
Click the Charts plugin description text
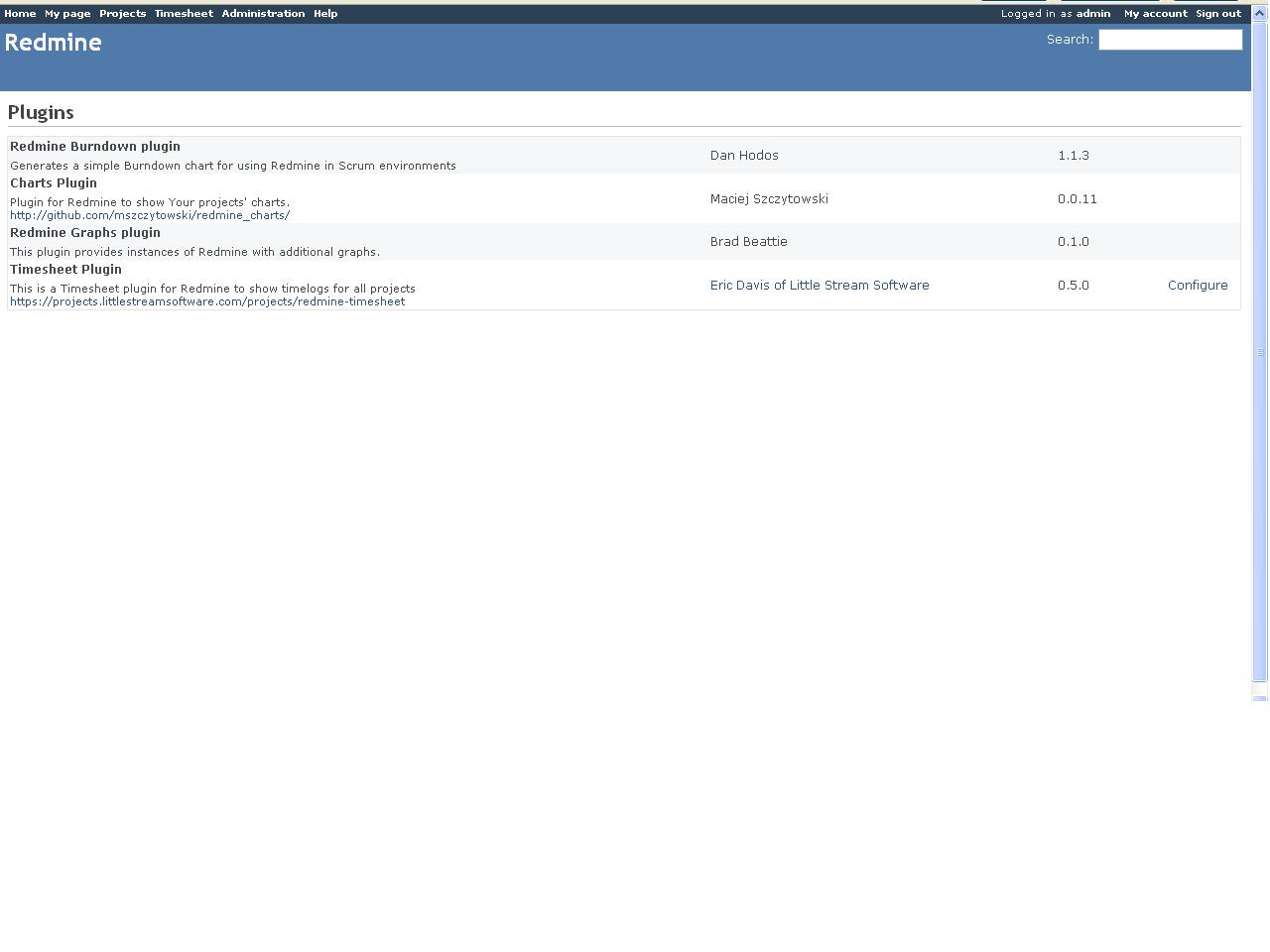150,202
